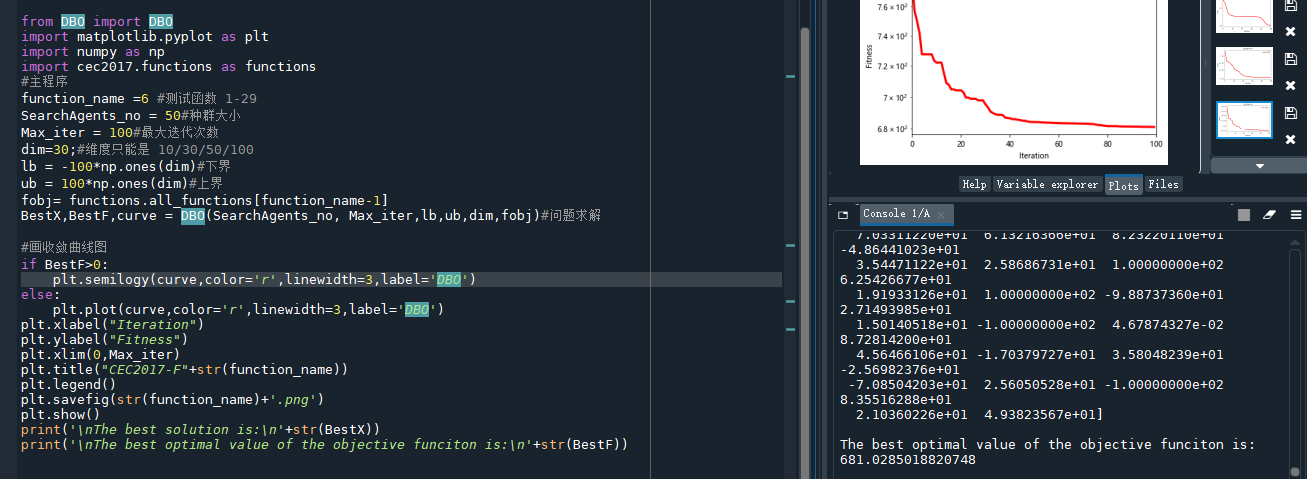Switch to the Files tab
The height and width of the screenshot is (479, 1307).
1163,184
